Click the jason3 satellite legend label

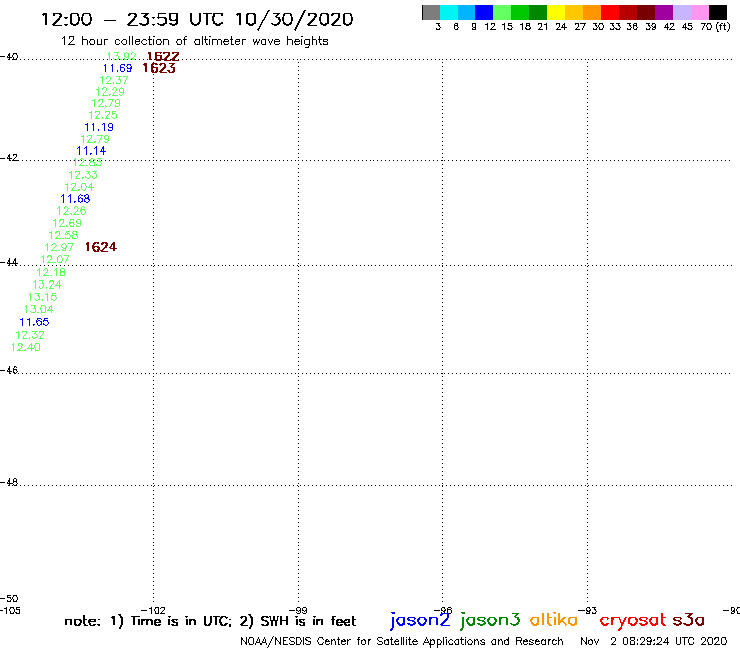pyautogui.click(x=490, y=620)
